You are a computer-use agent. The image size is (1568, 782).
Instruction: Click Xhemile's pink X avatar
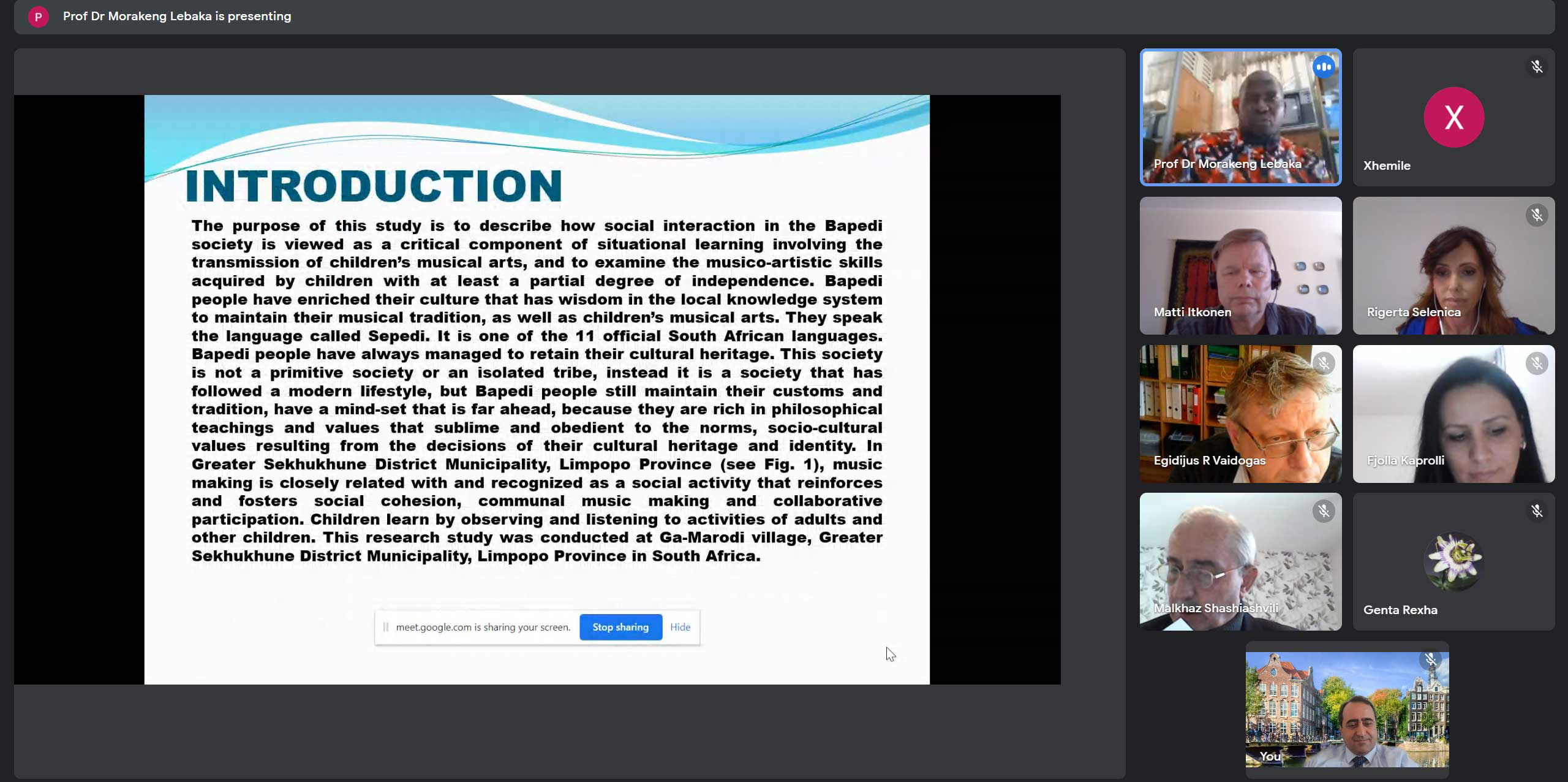pos(1453,117)
